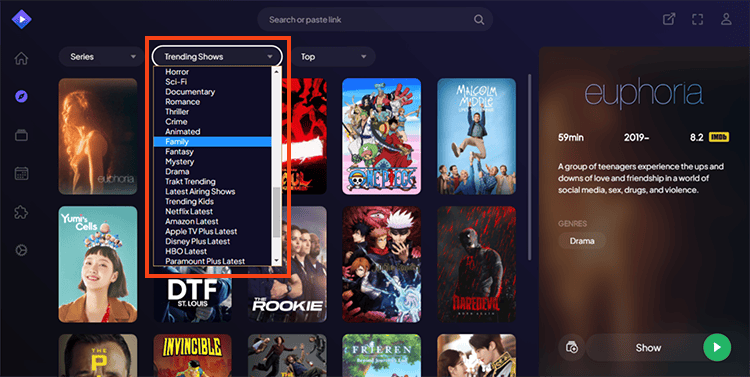
Task: Toggle fullscreen mode icon
Action: pos(697,19)
